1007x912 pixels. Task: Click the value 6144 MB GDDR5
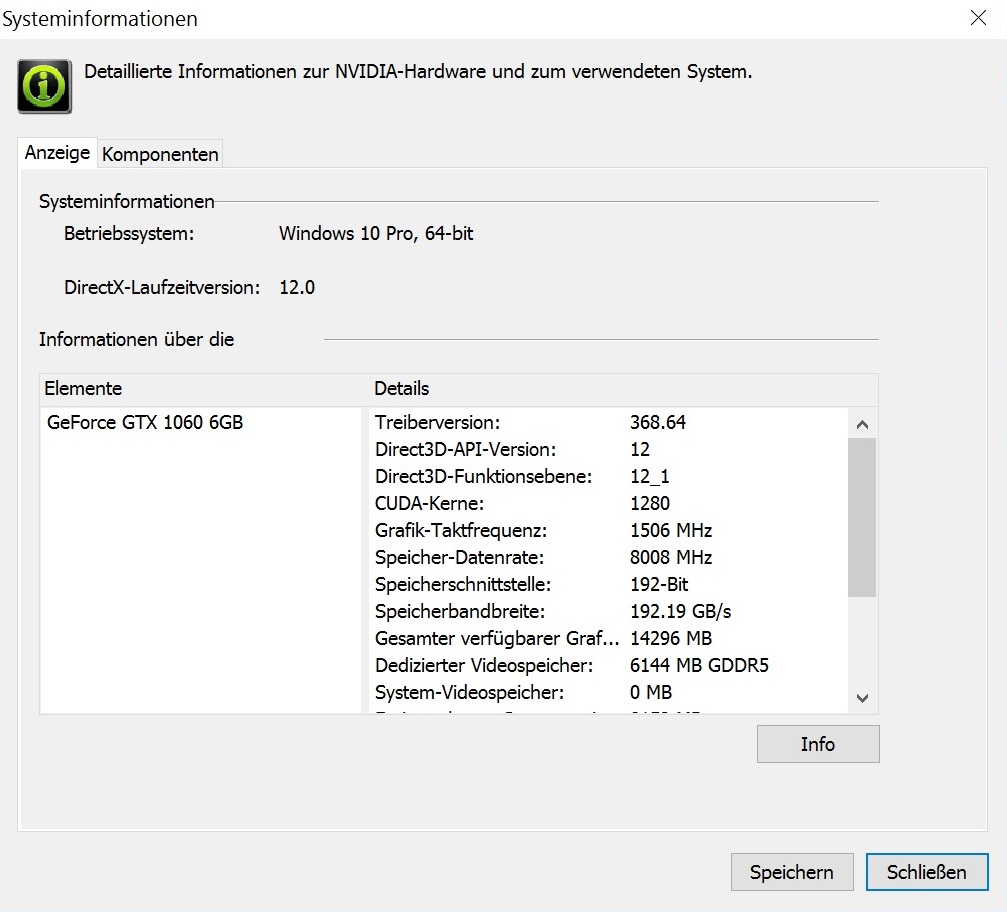click(699, 665)
